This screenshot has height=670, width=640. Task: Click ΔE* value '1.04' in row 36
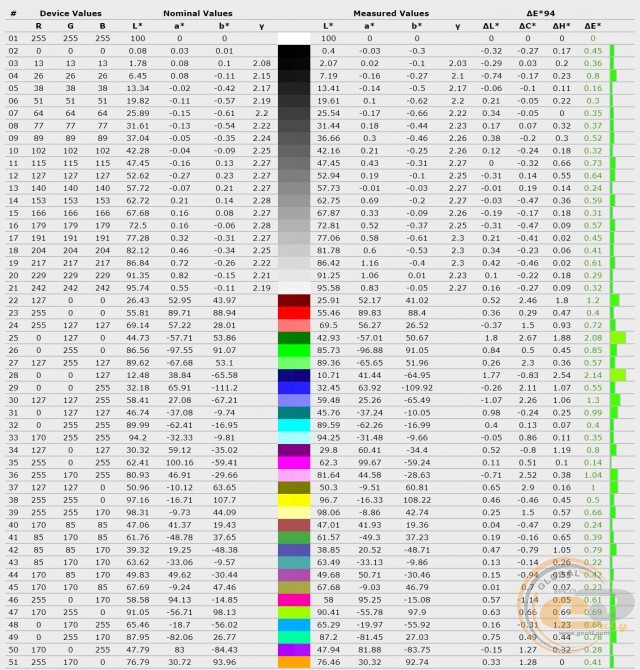[x=593, y=475]
